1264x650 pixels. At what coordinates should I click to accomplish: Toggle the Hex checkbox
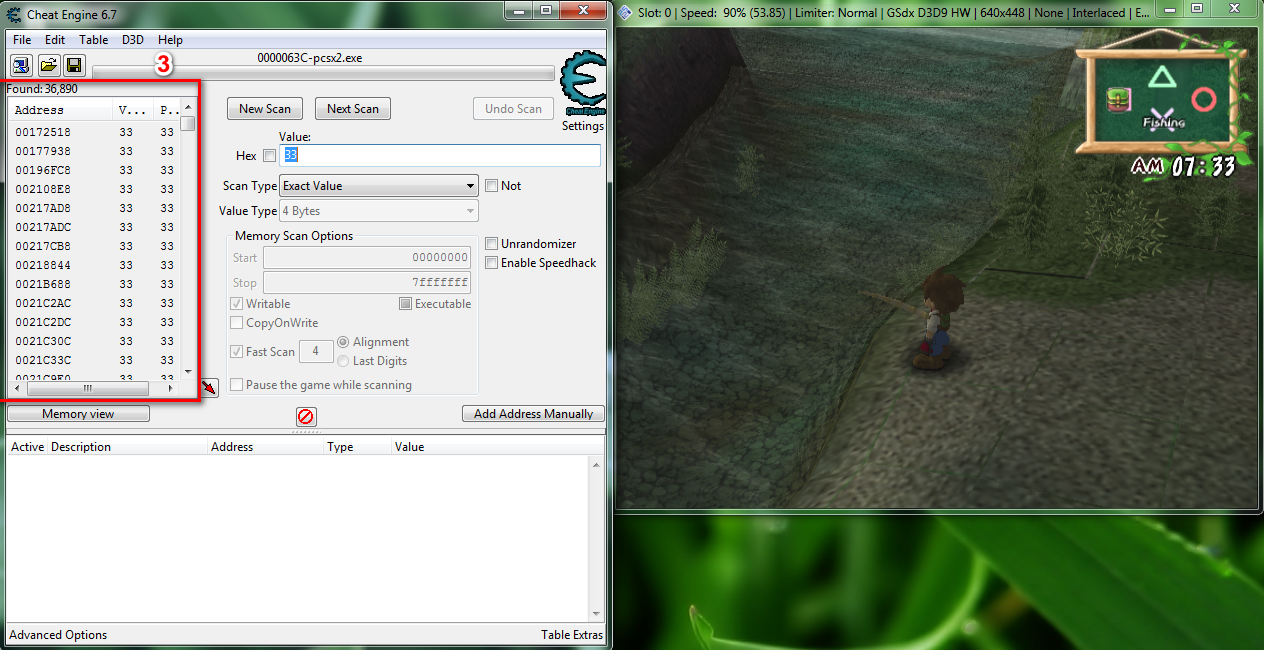269,156
